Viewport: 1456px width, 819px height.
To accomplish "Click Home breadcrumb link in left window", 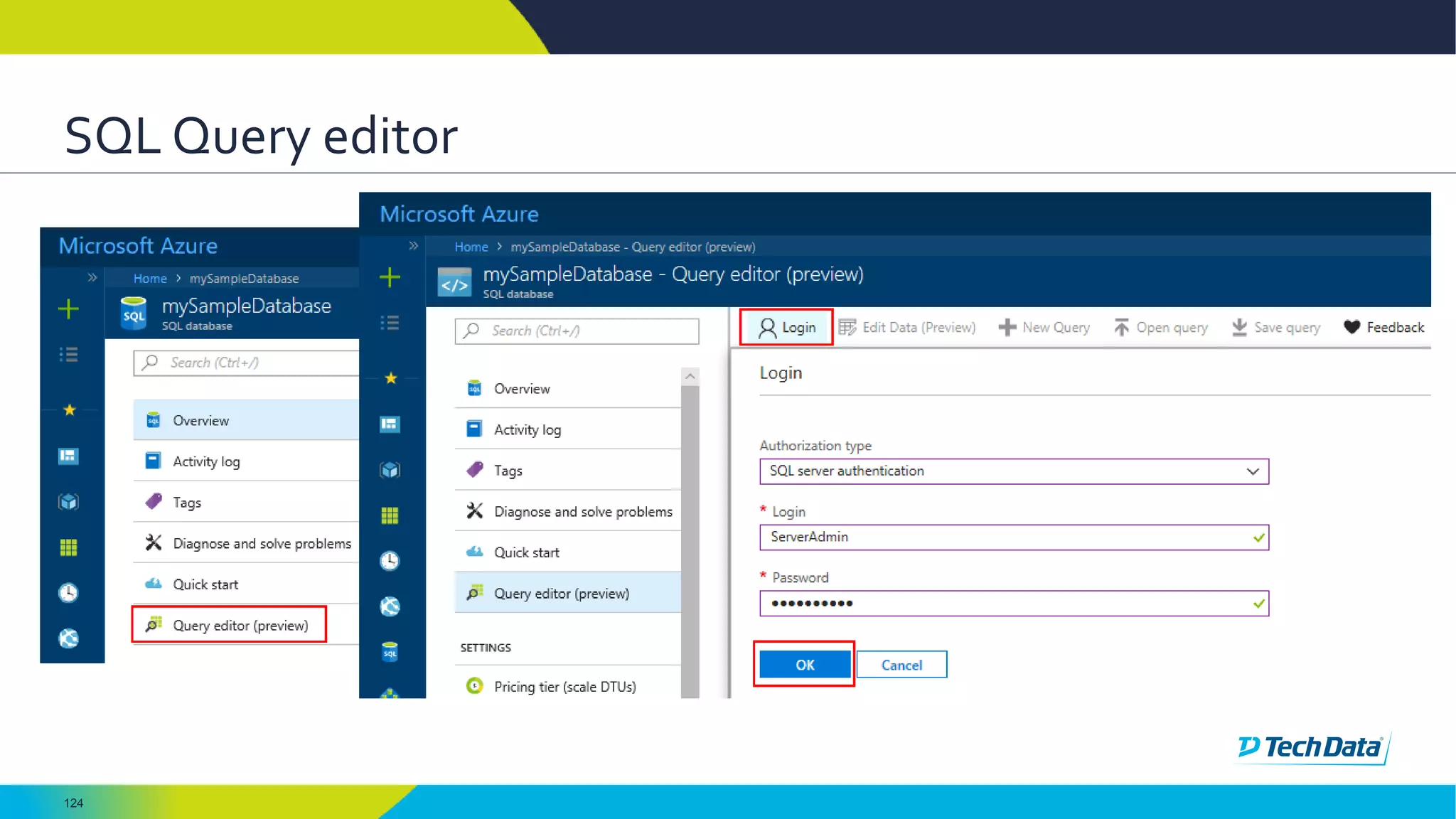I will pyautogui.click(x=150, y=278).
